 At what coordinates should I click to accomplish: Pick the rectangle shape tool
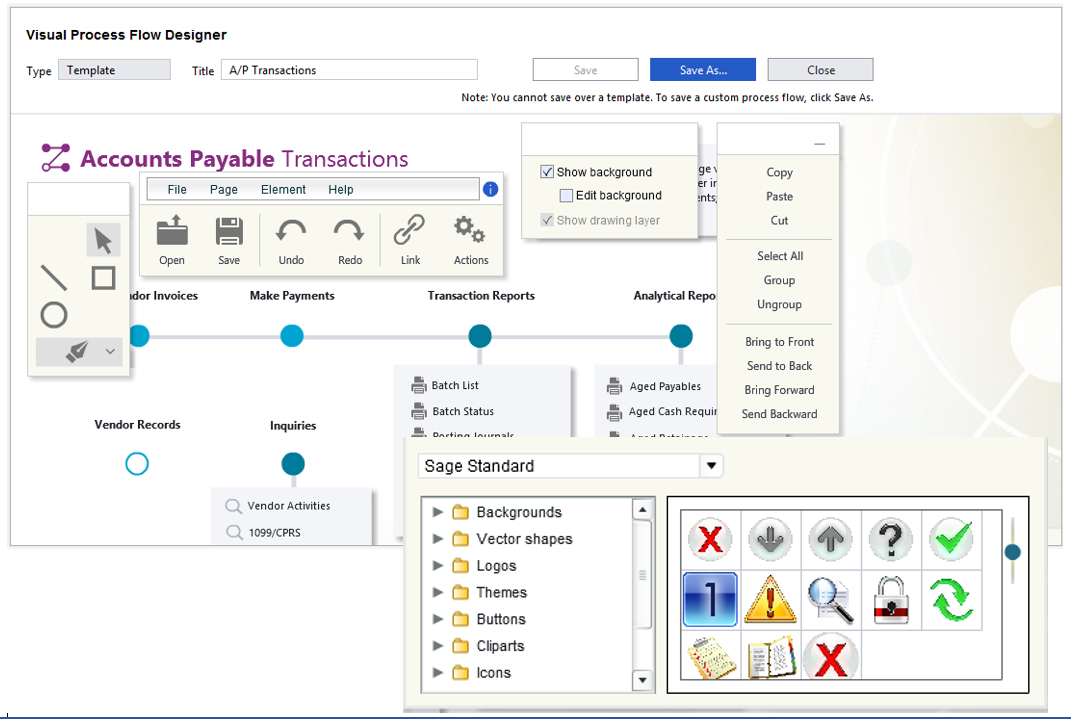(103, 278)
